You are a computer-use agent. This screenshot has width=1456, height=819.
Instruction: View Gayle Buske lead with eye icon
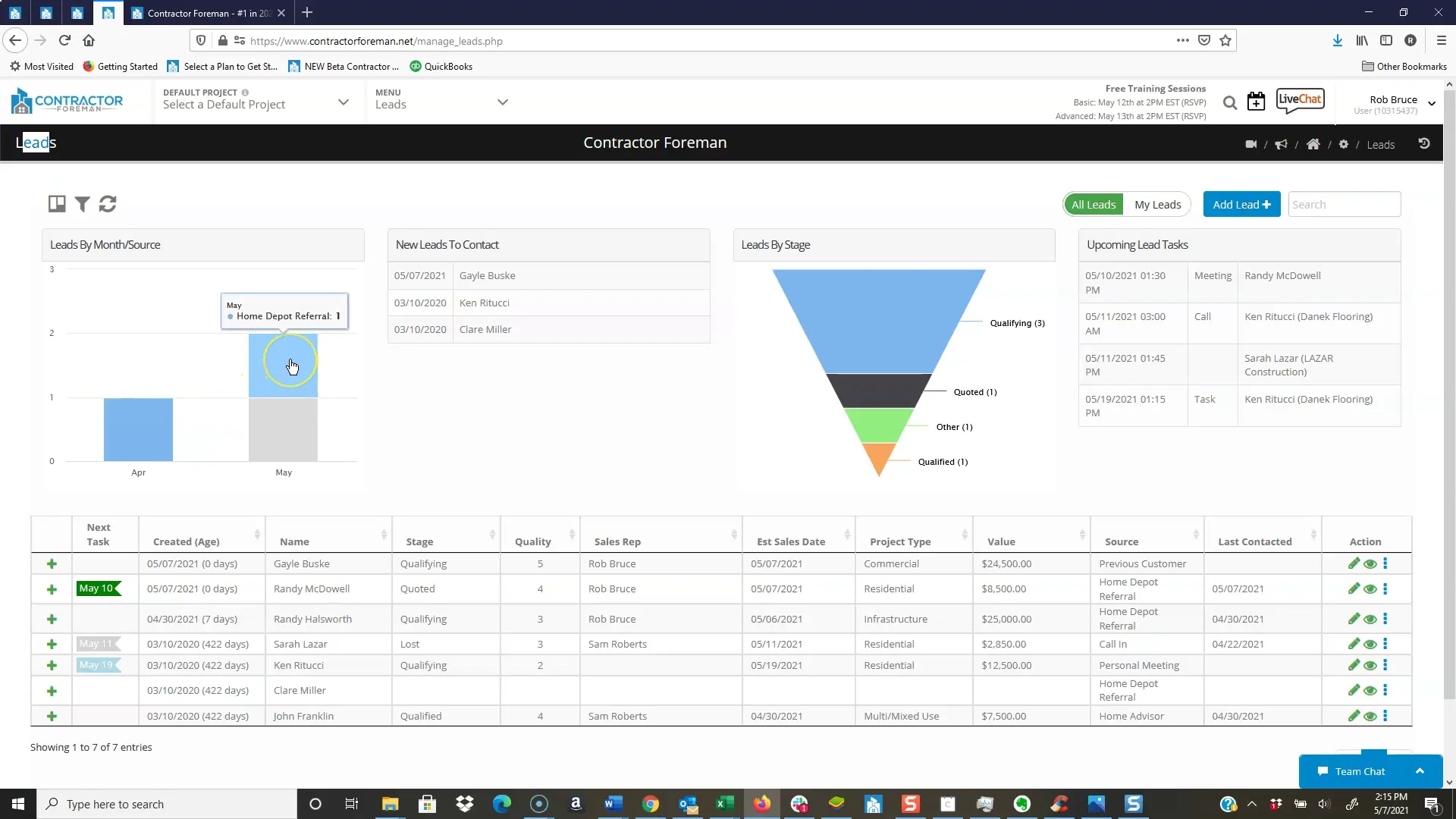pos(1370,564)
